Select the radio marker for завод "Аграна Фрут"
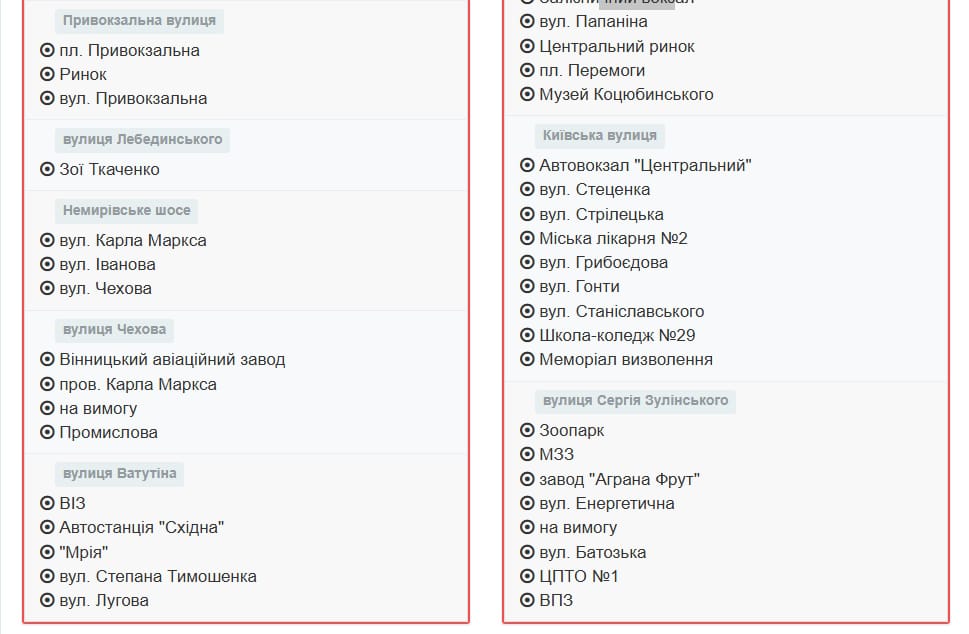The width and height of the screenshot is (969, 634). point(525,479)
